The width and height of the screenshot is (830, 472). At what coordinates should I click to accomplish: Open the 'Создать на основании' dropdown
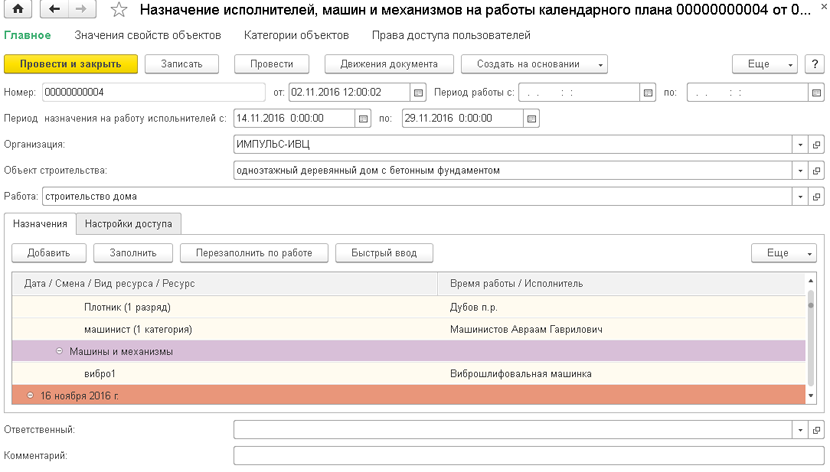click(x=535, y=64)
